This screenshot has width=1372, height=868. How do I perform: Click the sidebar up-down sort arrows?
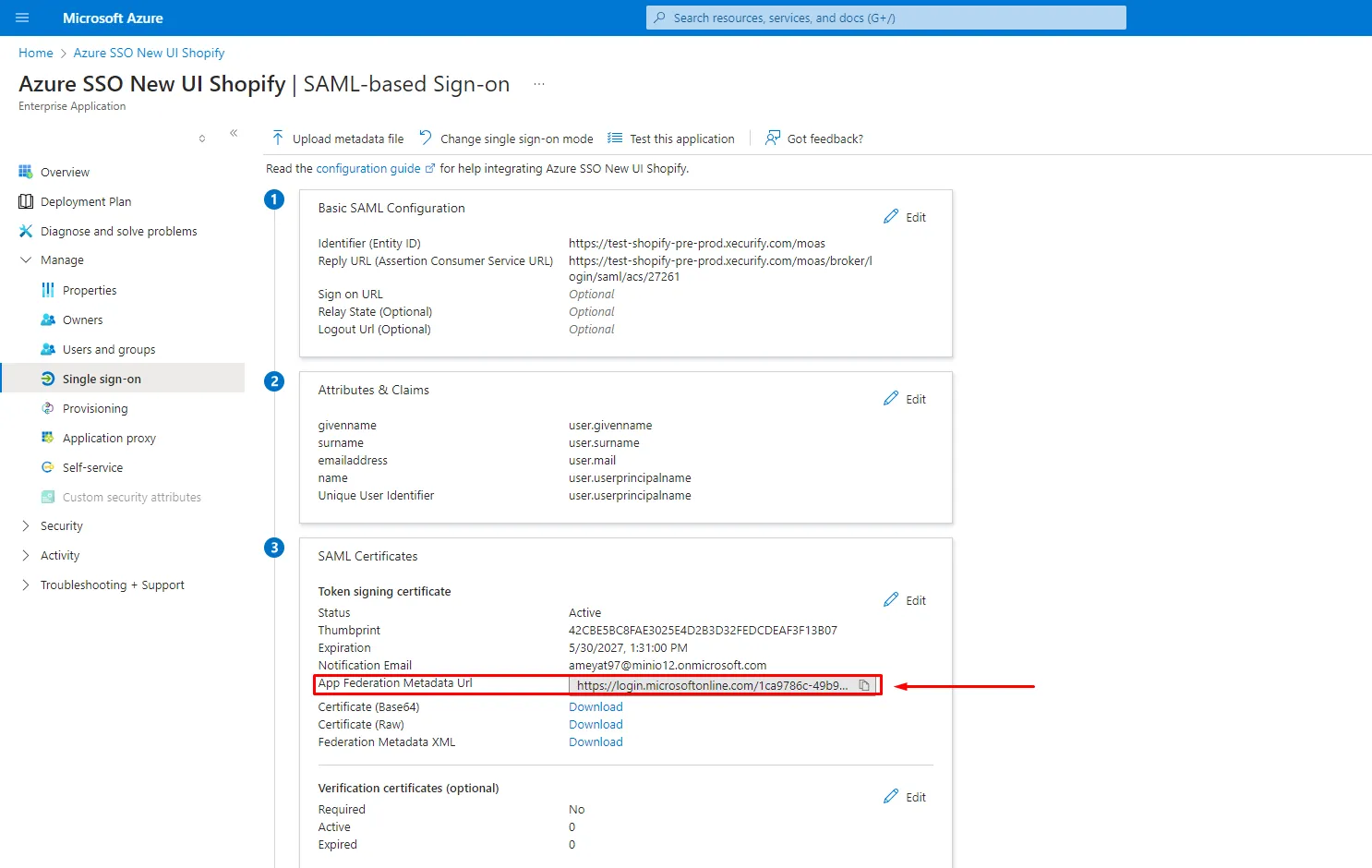202,139
